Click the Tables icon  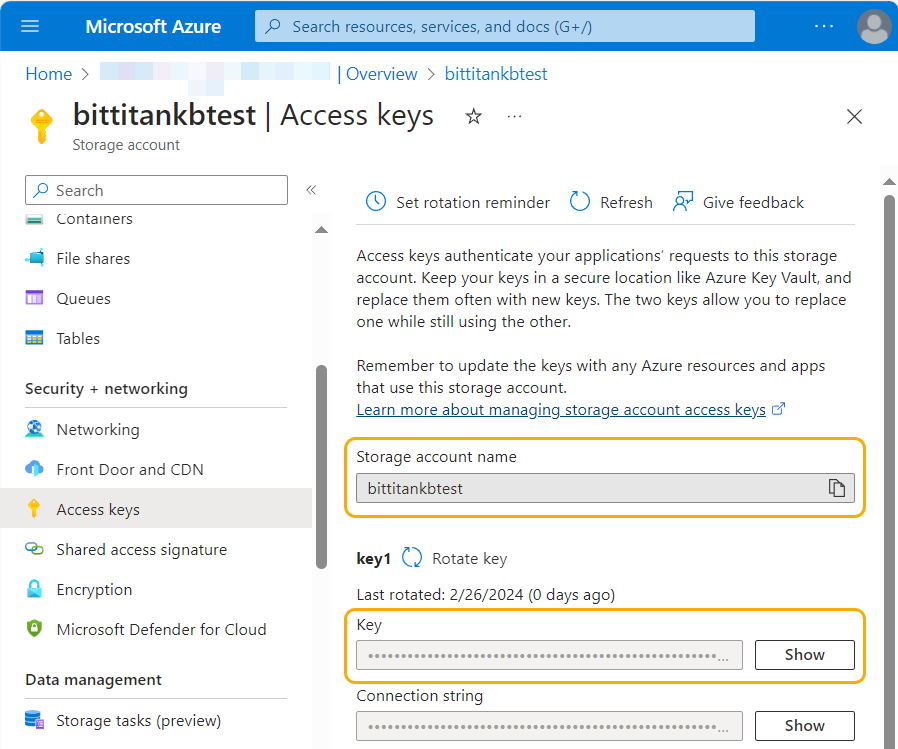coord(34,338)
